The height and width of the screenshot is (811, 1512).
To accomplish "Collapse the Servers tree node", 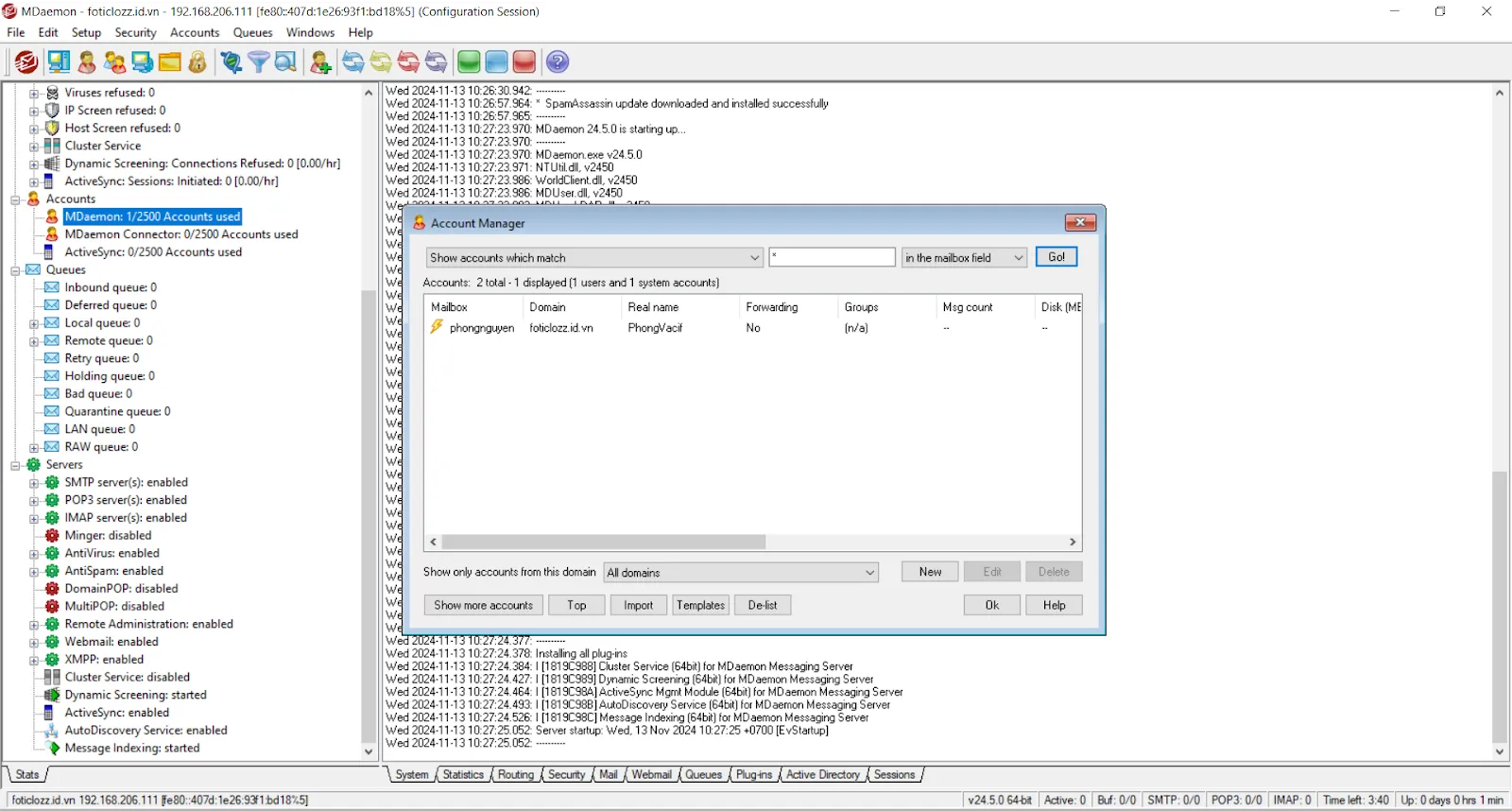I will click(16, 465).
